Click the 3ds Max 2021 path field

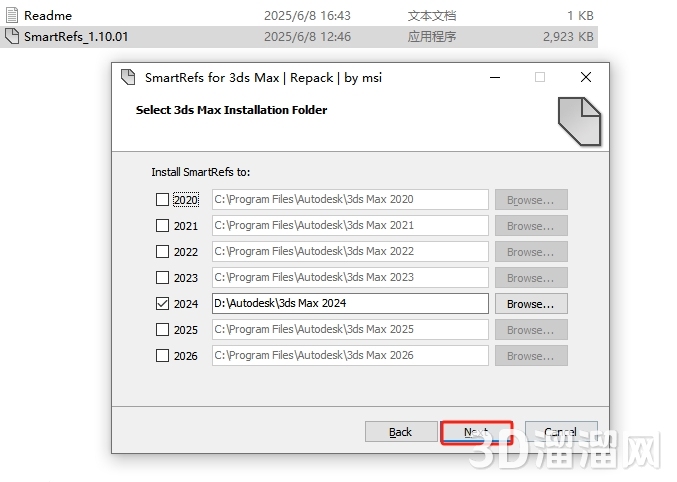pyautogui.click(x=350, y=225)
